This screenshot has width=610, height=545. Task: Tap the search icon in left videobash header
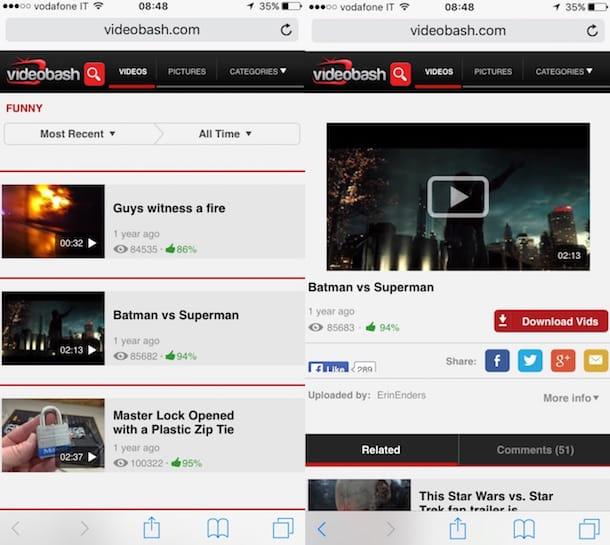(x=94, y=74)
